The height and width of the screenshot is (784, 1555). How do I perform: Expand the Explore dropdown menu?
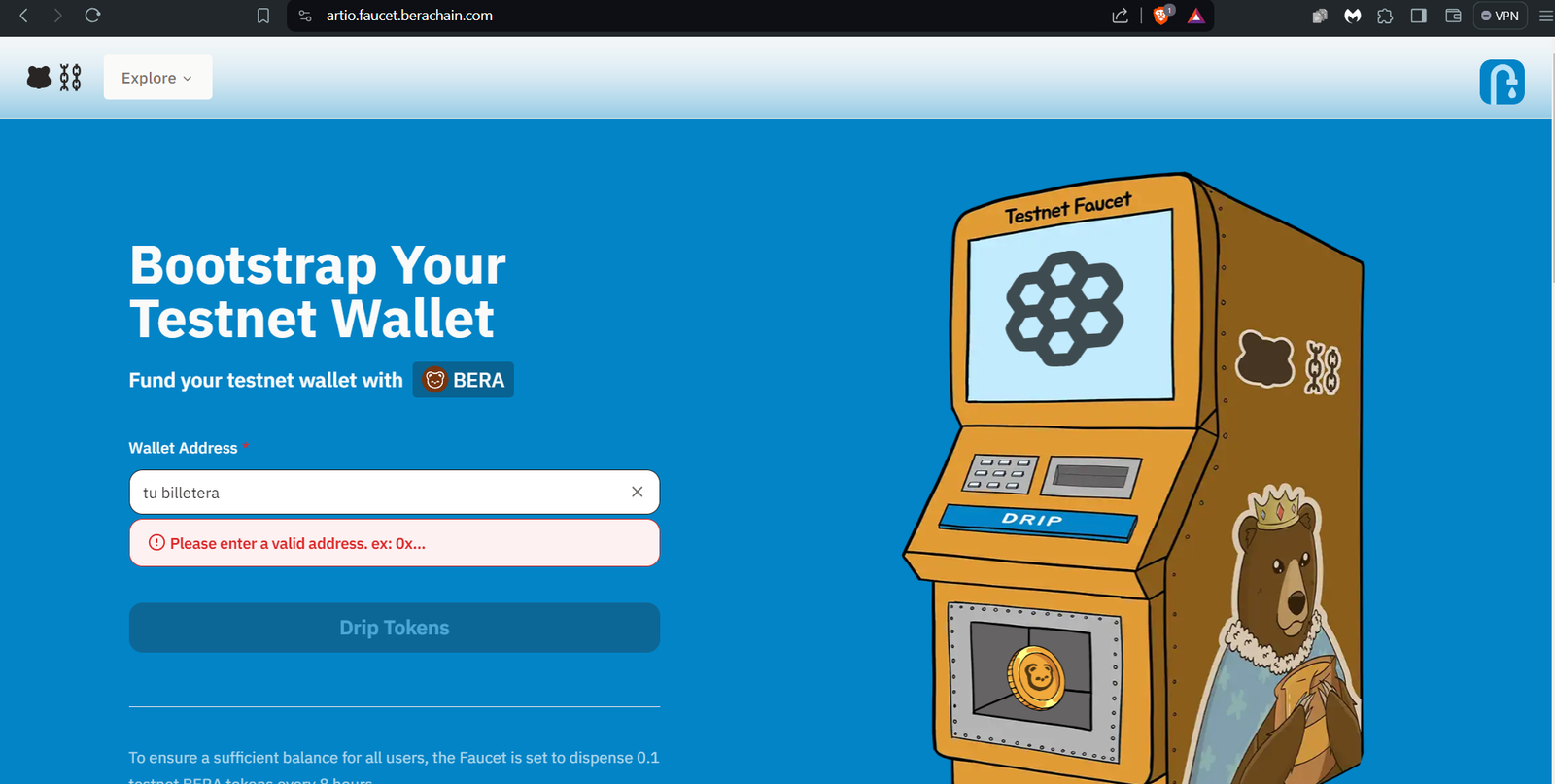157,78
